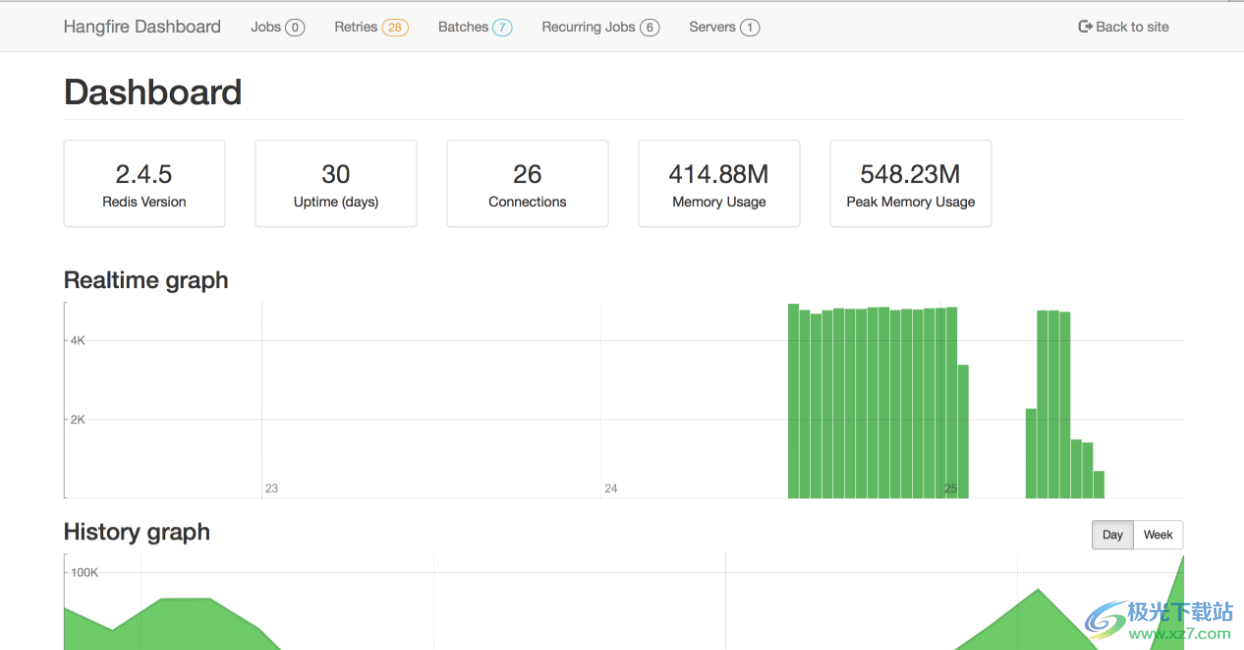
Task: Click the History graph heading
Action: (x=137, y=532)
